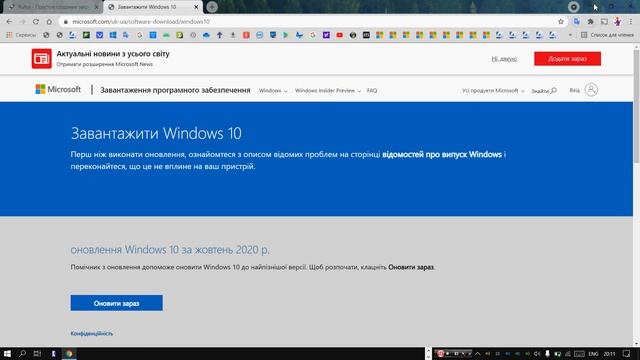Close the first inactive browser tab

97,7
